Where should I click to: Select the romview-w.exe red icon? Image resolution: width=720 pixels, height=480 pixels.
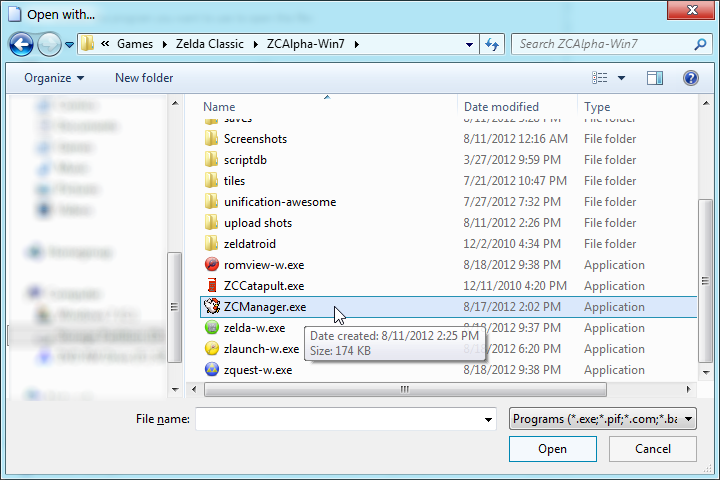[x=212, y=265]
